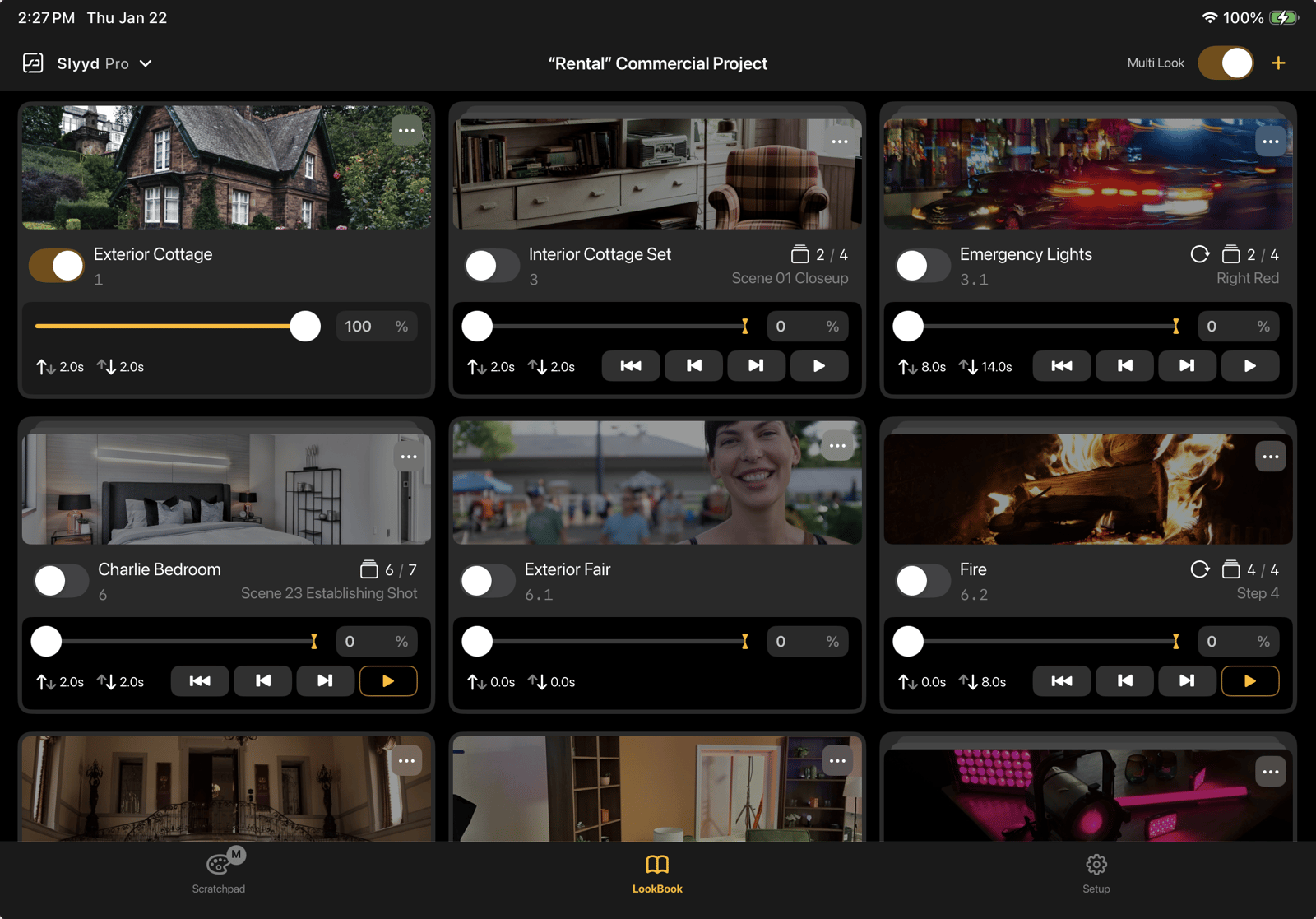Open the Interior Cottage Set cue stack 2/4
This screenshot has width=1316, height=919.
pos(819,255)
